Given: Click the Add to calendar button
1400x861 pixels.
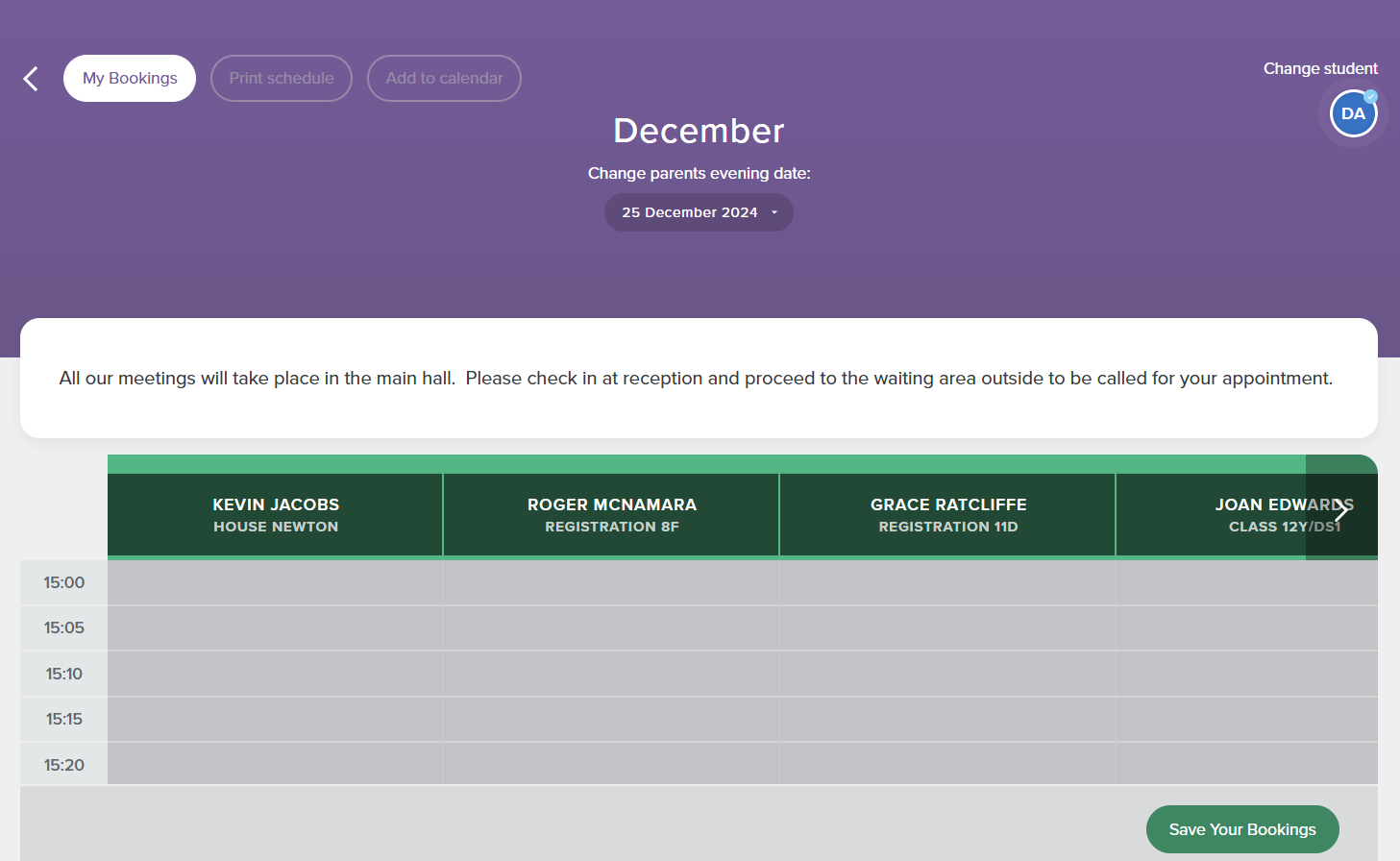Looking at the screenshot, I should [x=444, y=78].
